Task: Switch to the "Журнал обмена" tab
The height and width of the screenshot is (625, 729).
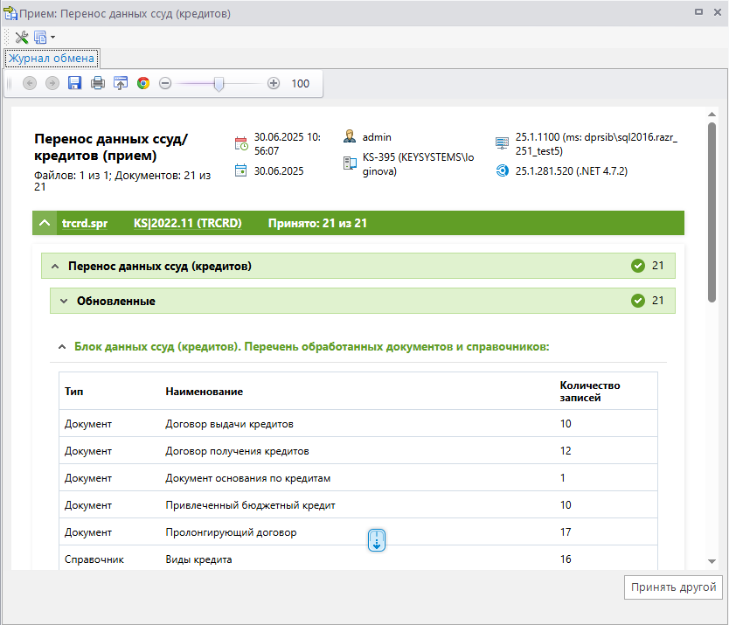Action: click(51, 58)
